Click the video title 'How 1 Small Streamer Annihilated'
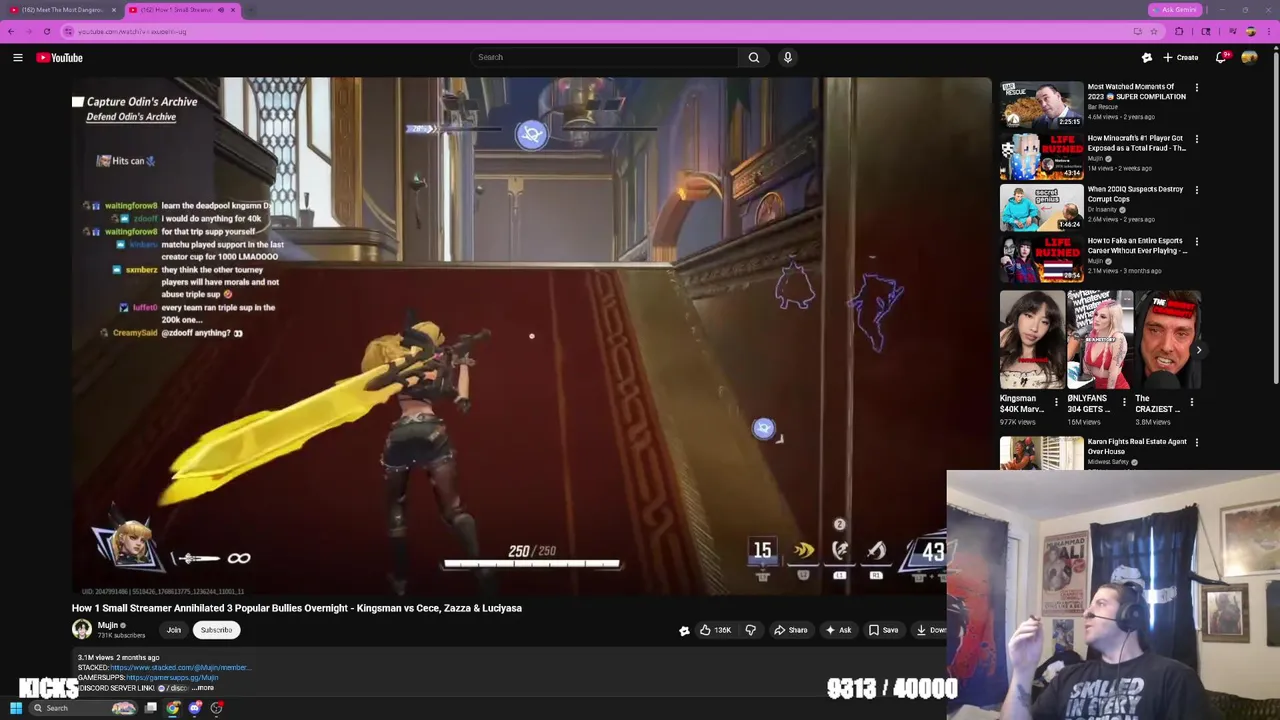This screenshot has height=720, width=1280. [x=297, y=608]
